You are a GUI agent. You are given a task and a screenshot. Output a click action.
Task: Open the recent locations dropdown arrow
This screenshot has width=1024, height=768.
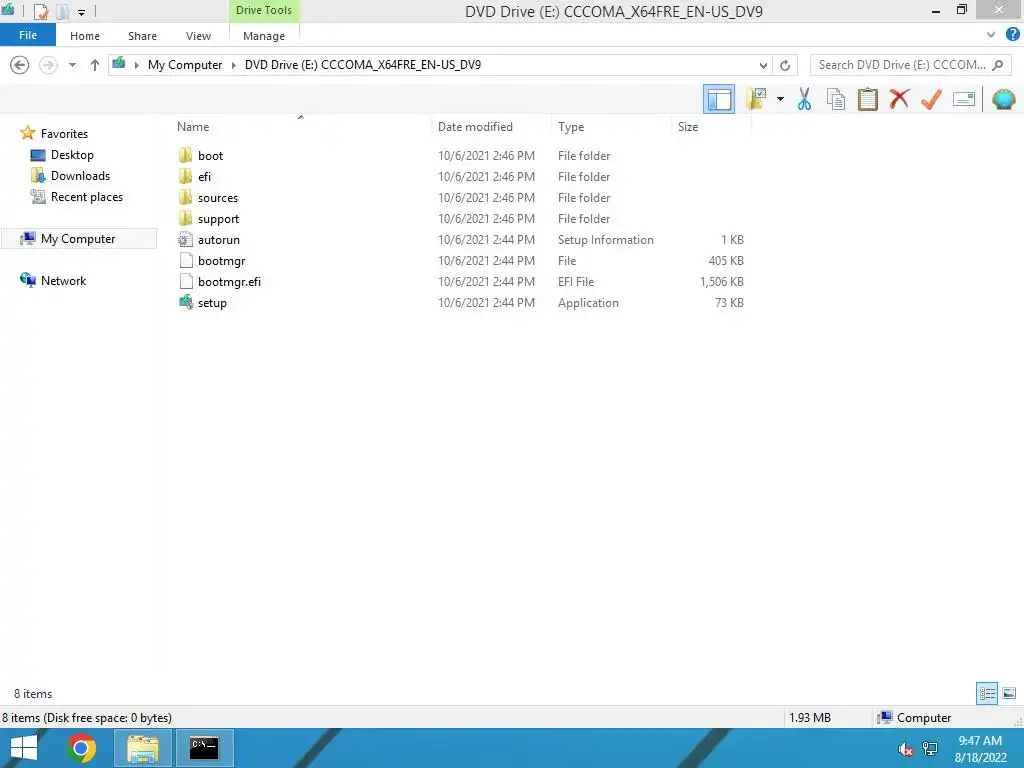[x=72, y=65]
